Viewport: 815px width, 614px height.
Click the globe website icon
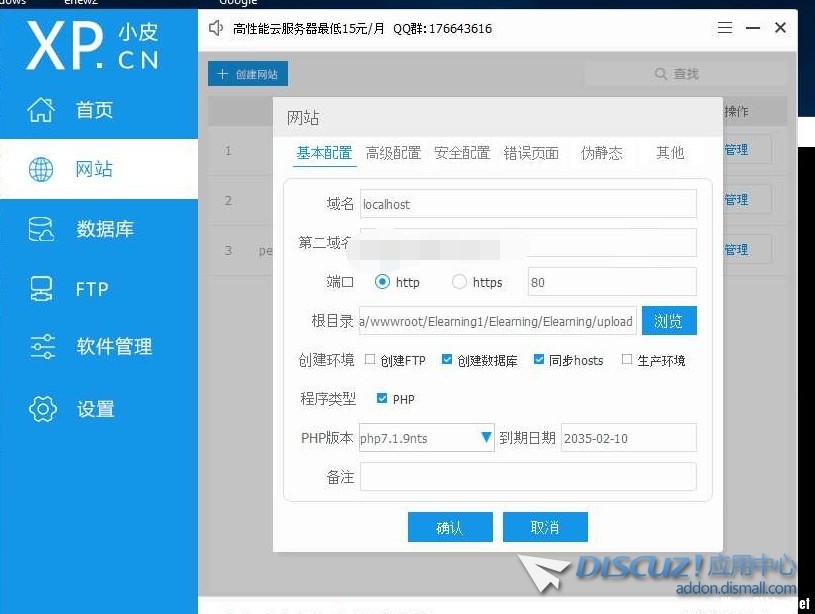pyautogui.click(x=41, y=169)
